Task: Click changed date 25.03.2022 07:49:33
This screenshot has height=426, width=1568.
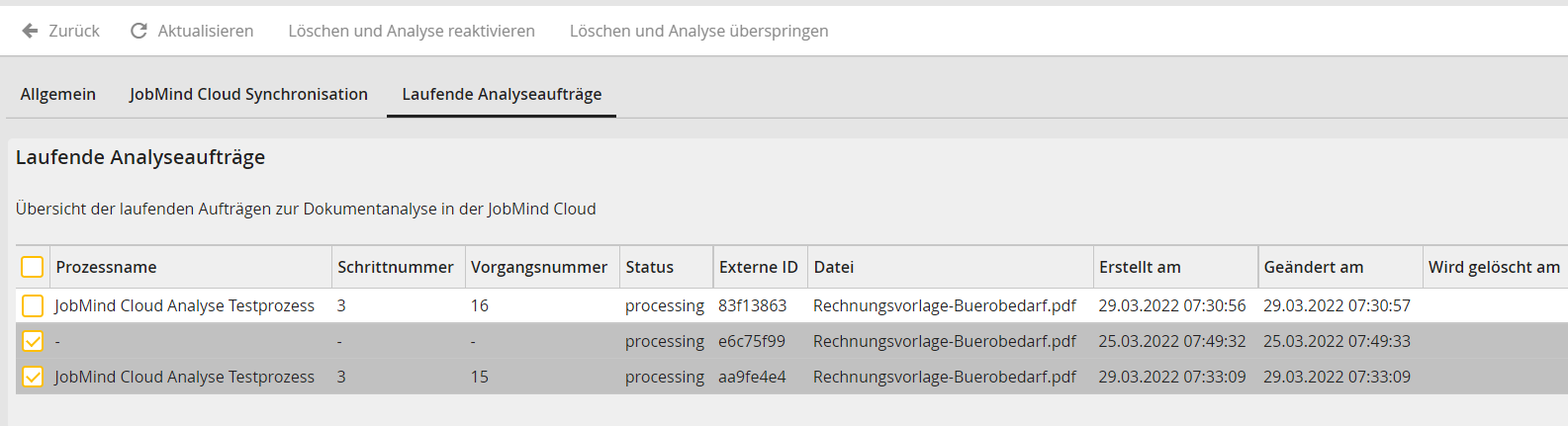Action: [x=1337, y=341]
